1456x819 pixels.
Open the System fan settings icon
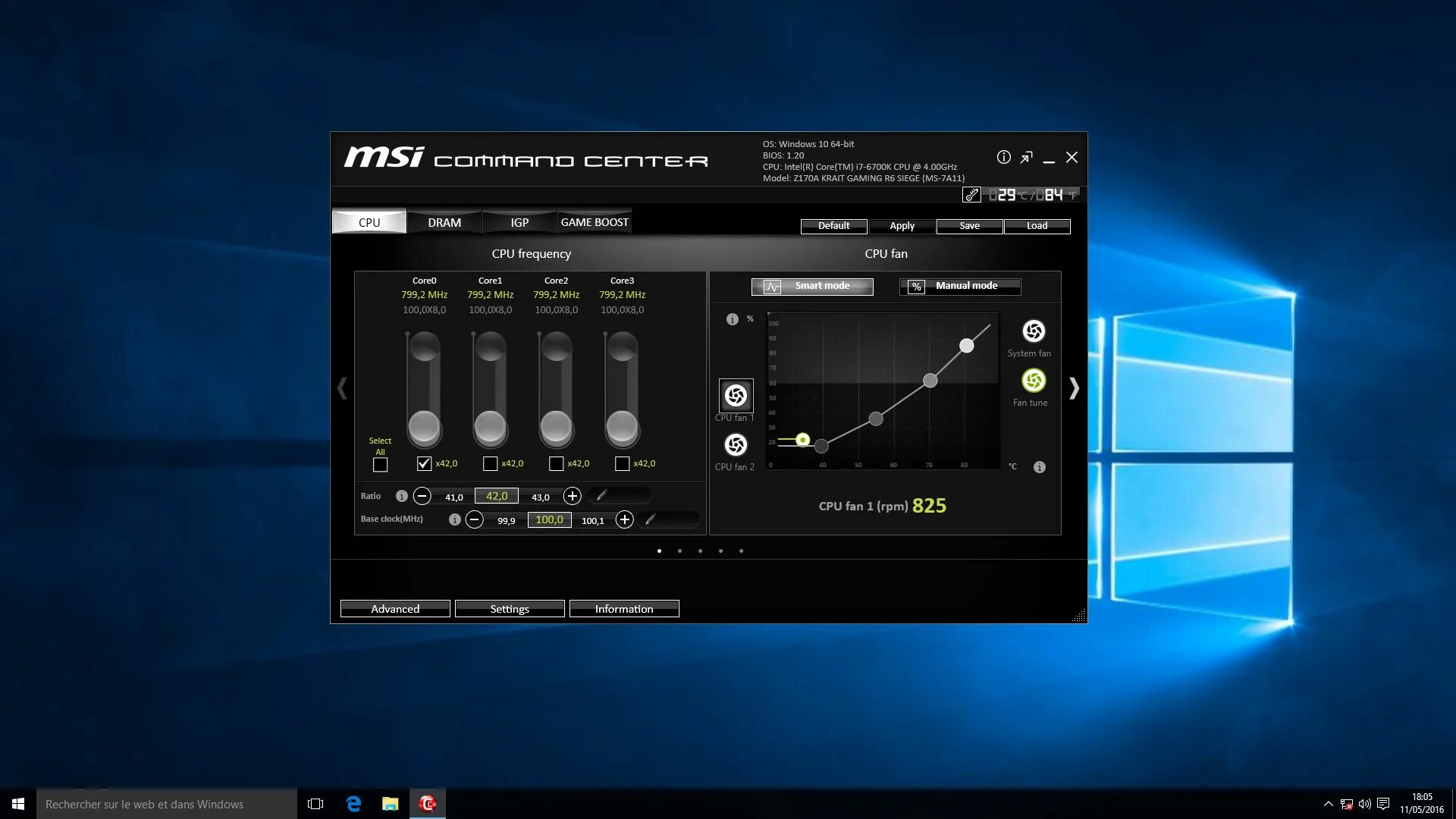click(x=1034, y=331)
